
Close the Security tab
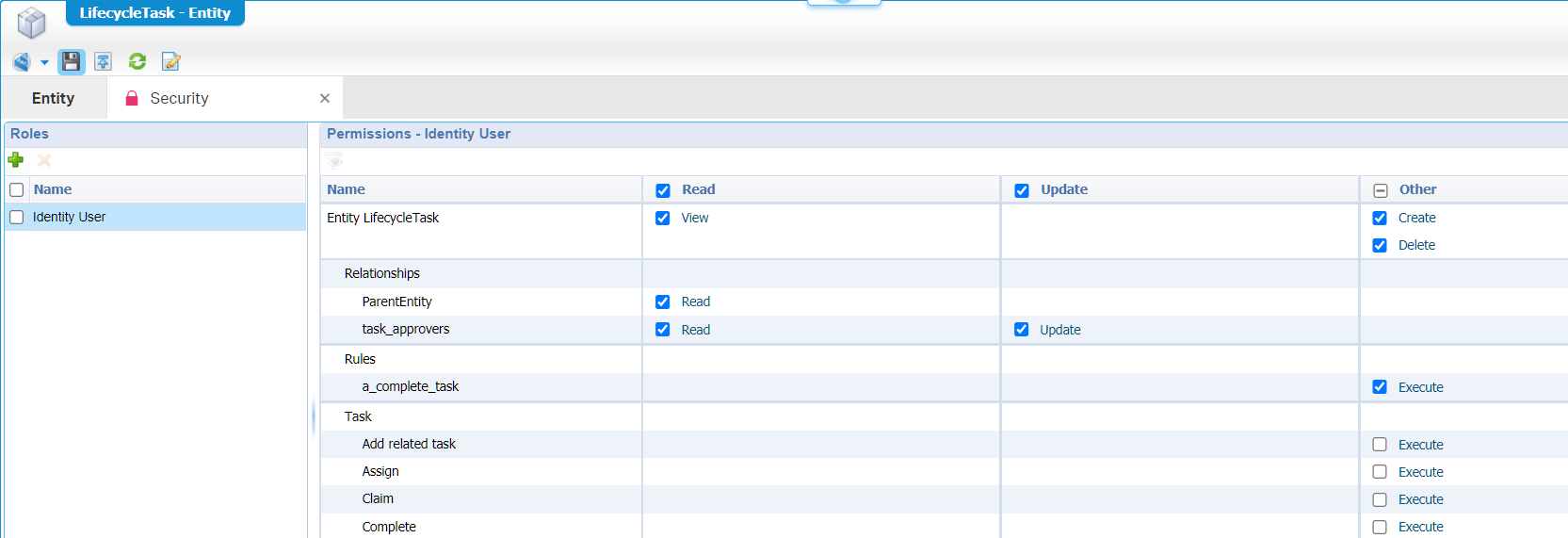click(x=325, y=98)
